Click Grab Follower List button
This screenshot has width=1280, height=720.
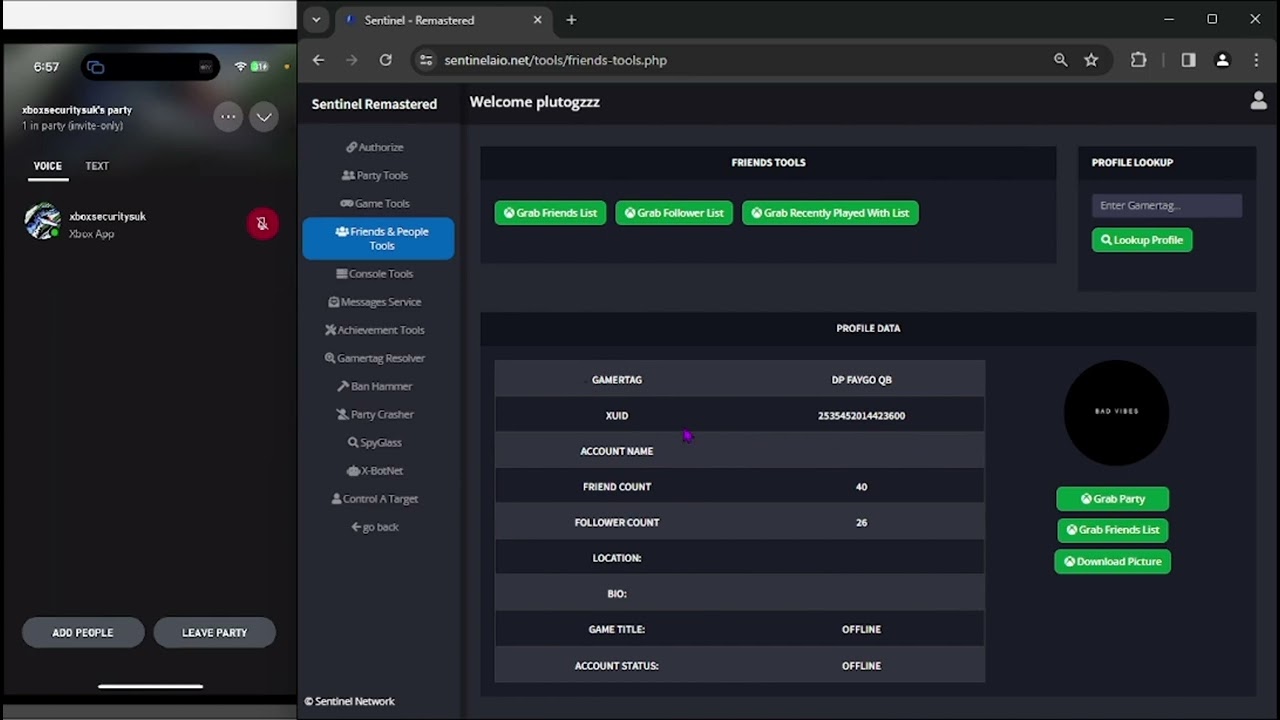click(x=674, y=213)
